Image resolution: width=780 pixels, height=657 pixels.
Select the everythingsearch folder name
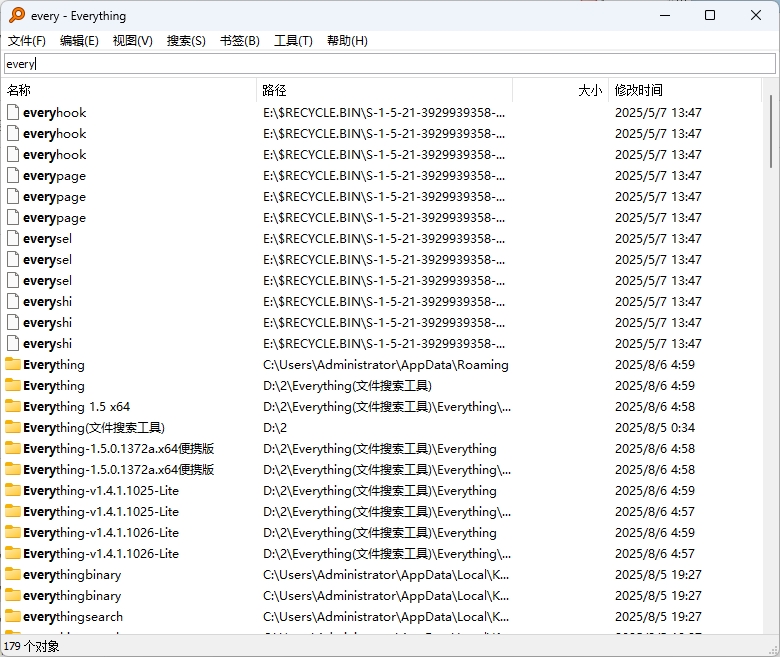point(73,617)
